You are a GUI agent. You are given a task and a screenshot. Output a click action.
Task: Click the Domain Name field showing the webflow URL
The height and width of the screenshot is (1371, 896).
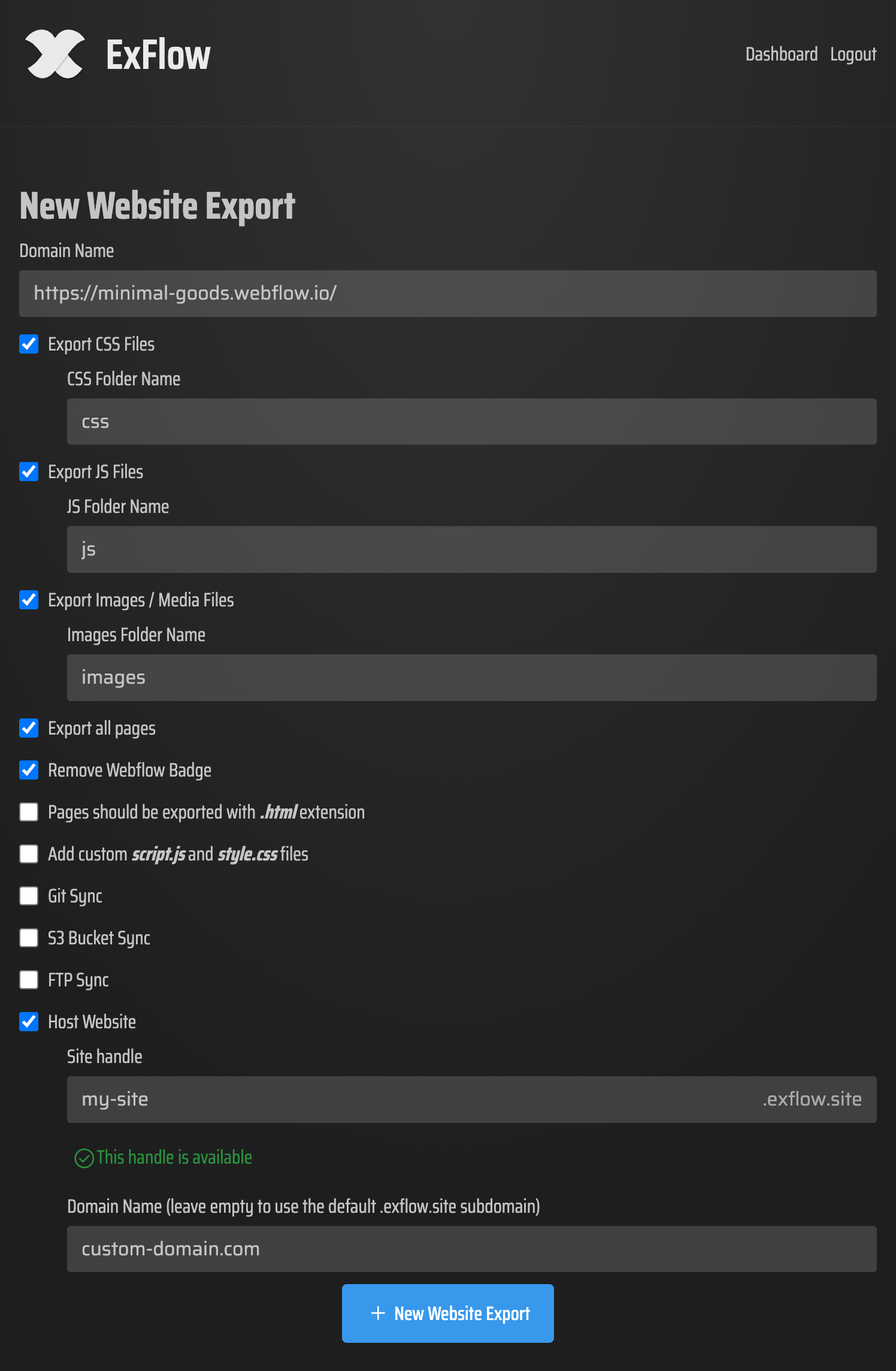[x=447, y=293]
